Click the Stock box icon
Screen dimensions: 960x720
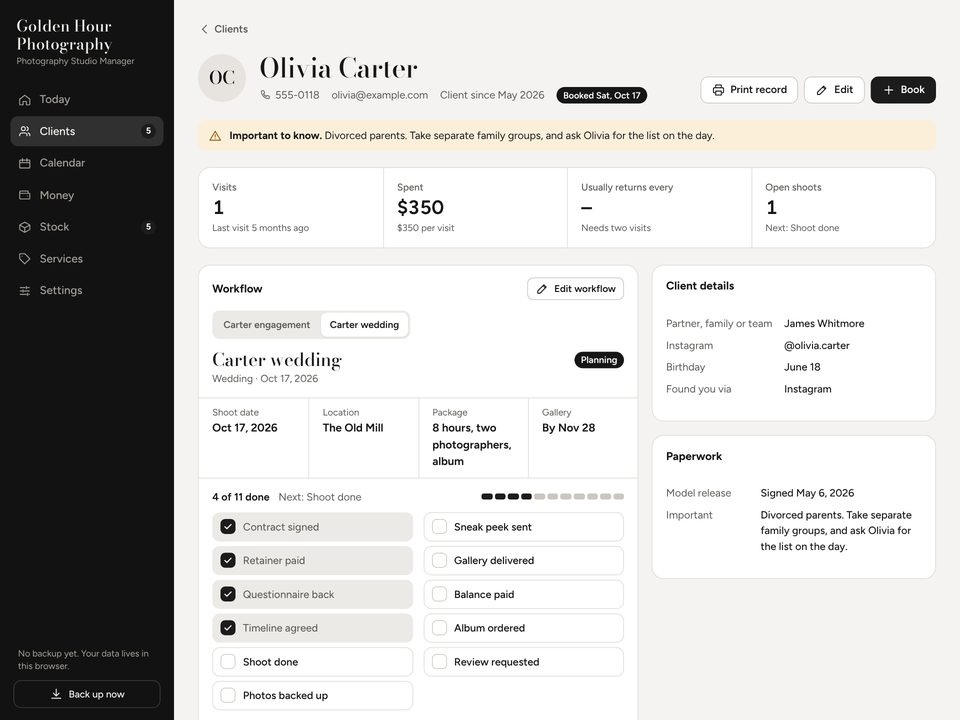pyautogui.click(x=24, y=227)
